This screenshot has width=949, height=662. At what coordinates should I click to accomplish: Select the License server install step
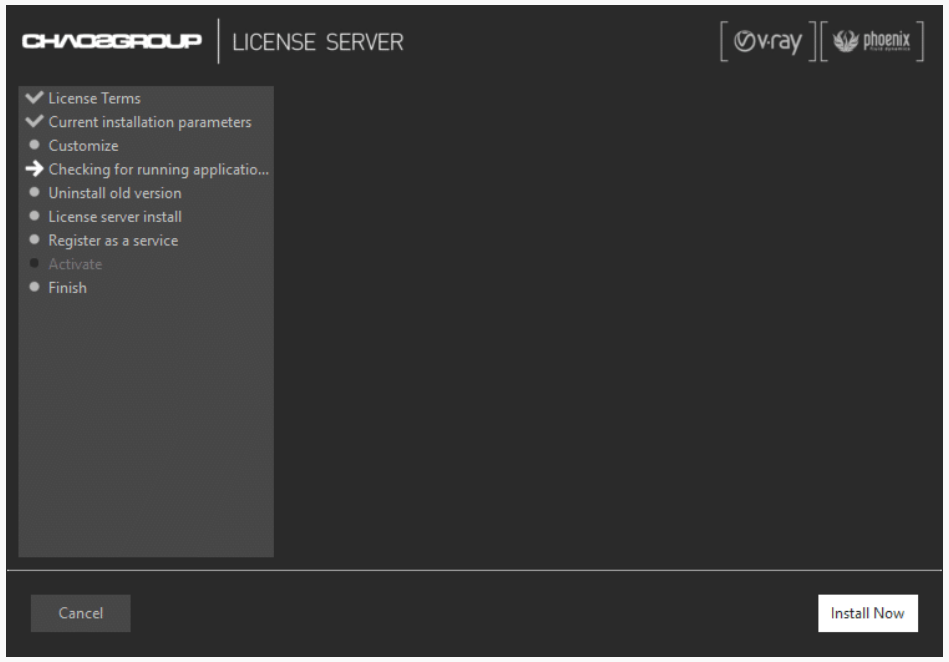[x=115, y=217]
